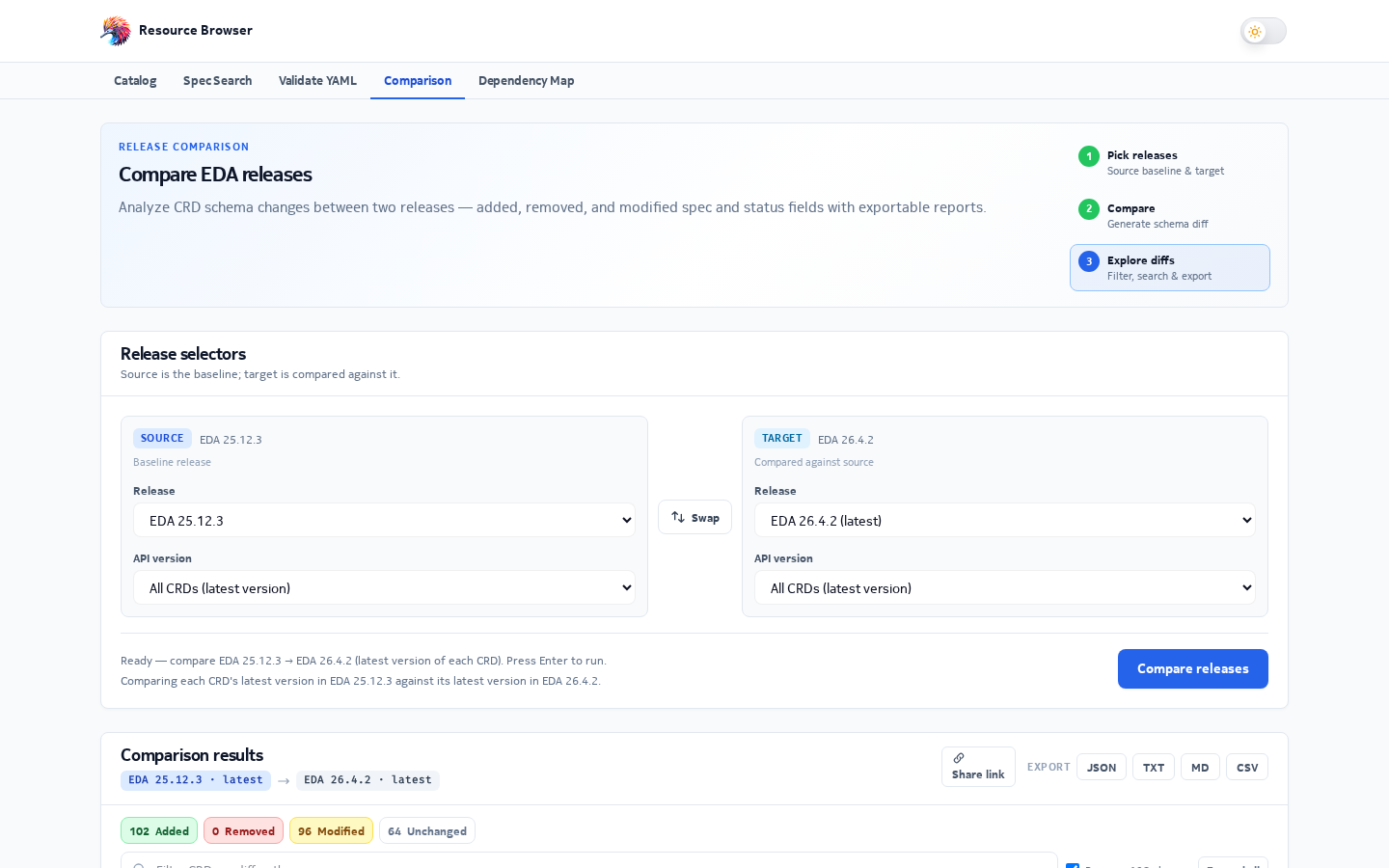The height and width of the screenshot is (868, 1389).
Task: Open the source API version dropdown
Action: (384, 588)
